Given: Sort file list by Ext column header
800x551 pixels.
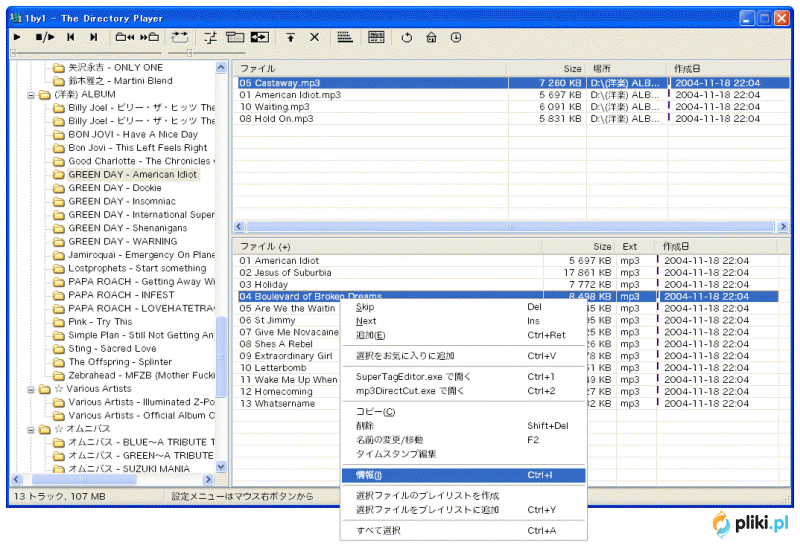Looking at the screenshot, I should tap(636, 246).
